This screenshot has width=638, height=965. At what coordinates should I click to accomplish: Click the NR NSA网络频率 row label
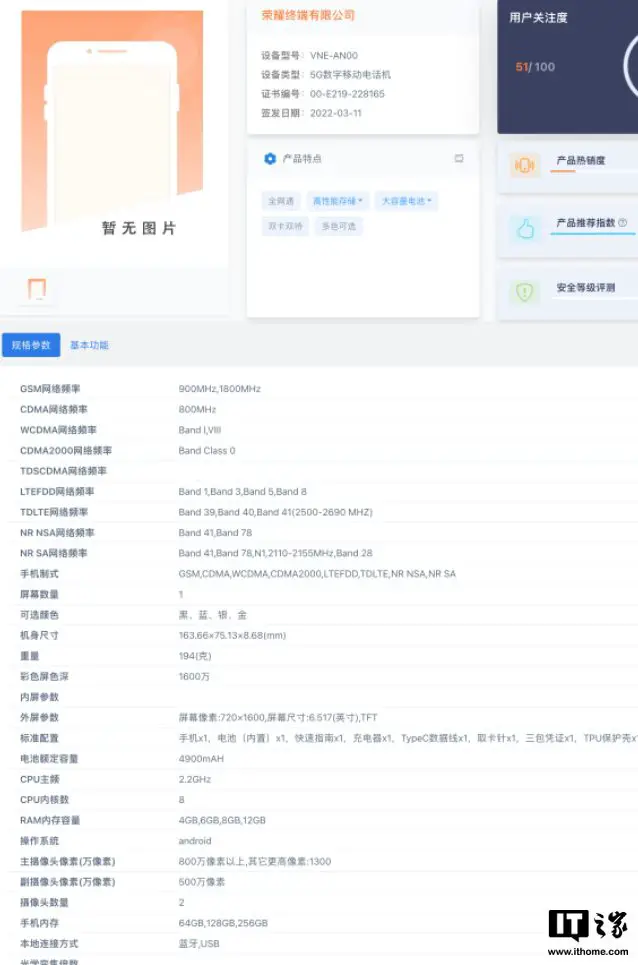tap(57, 533)
